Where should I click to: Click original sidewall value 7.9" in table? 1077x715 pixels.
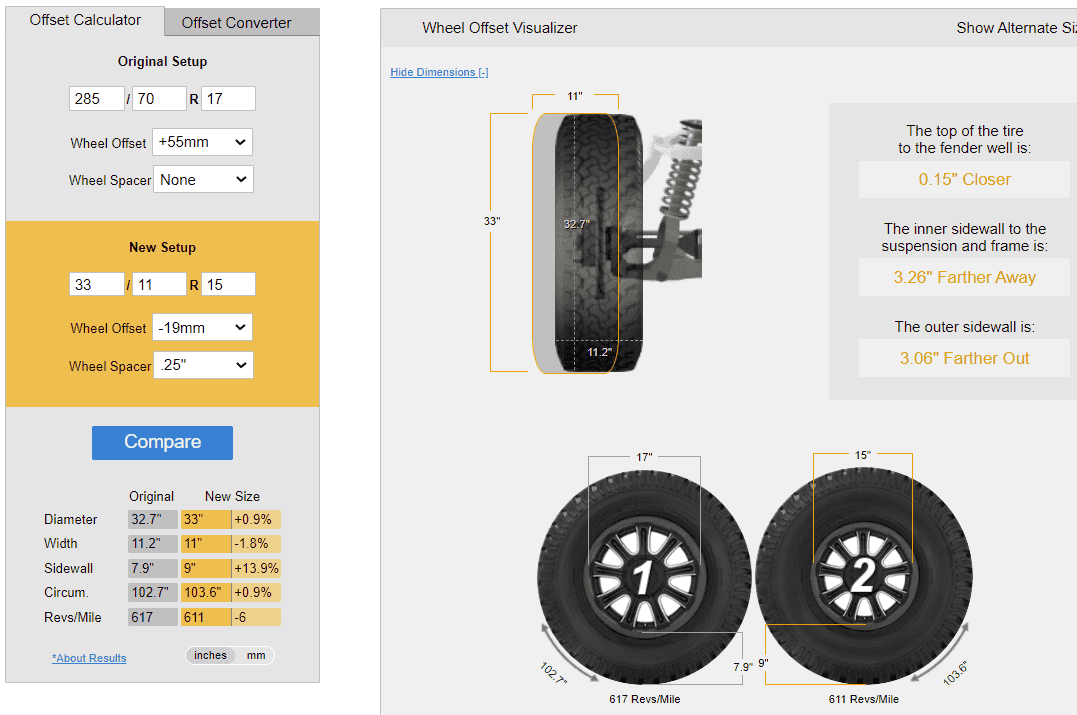tap(152, 568)
